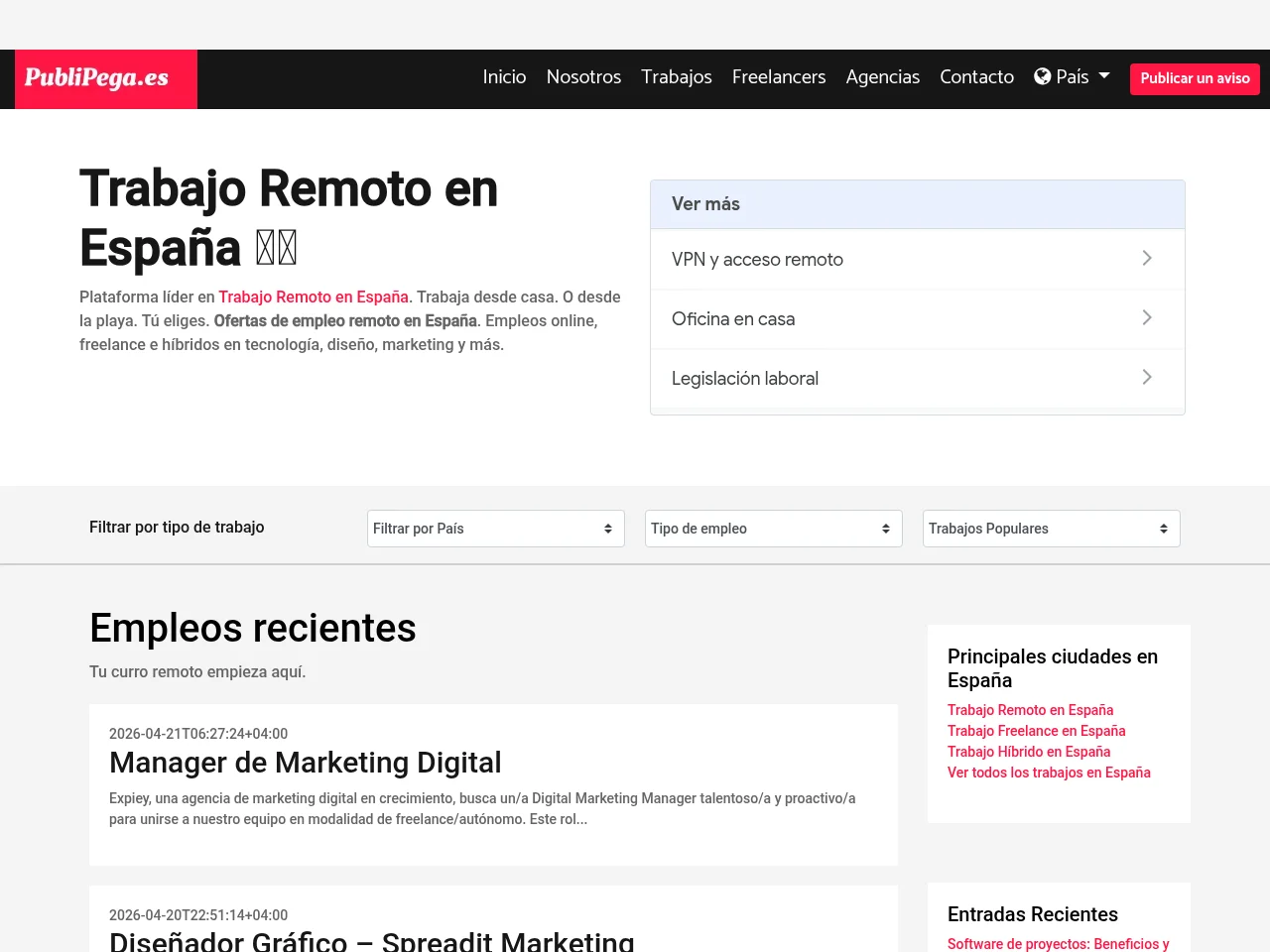Click the 2026-04-20T22:51:14+04:00 timestamp
This screenshot has width=1270, height=952.
coord(198,915)
